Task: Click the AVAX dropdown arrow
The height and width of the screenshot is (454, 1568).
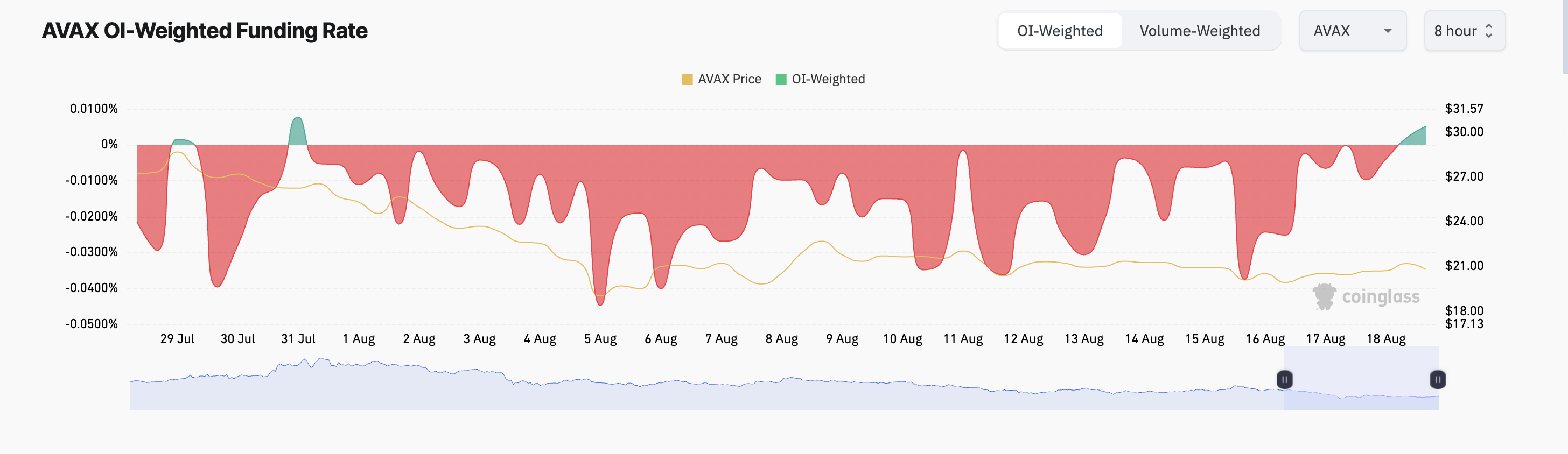Action: point(1388,31)
